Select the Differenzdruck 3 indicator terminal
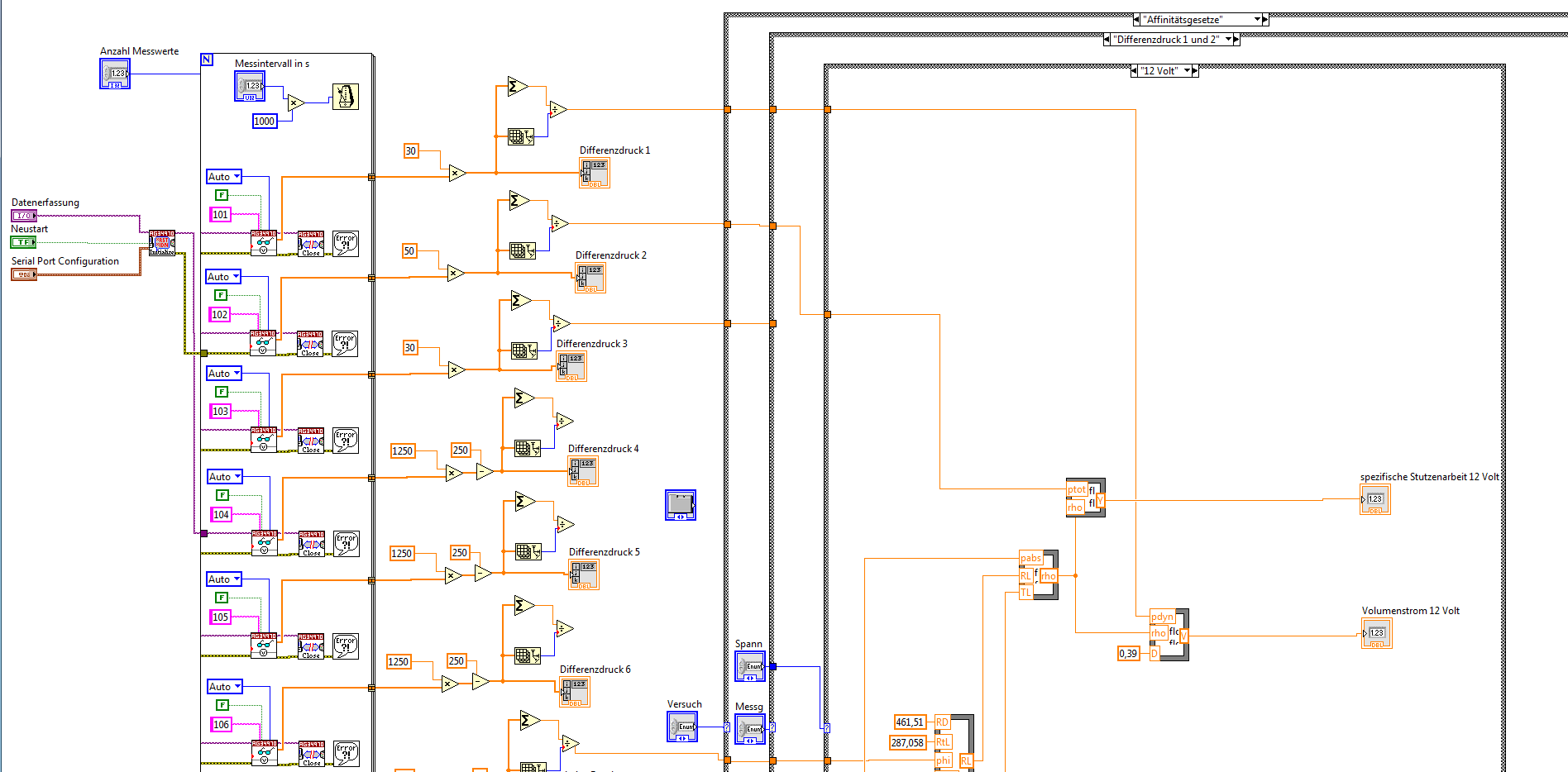 (x=571, y=366)
